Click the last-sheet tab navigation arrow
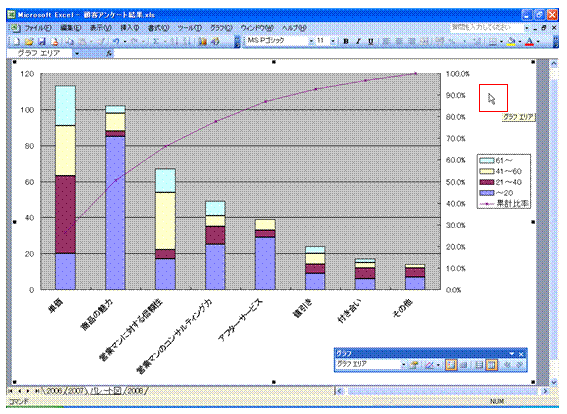567x414 pixels. (37, 391)
